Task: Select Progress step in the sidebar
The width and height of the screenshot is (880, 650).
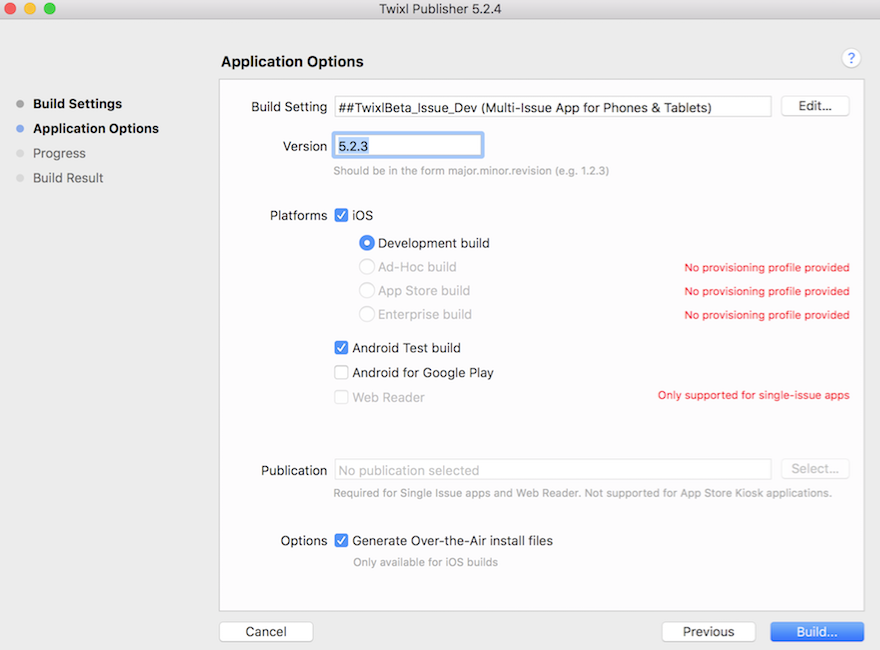Action: click(59, 153)
